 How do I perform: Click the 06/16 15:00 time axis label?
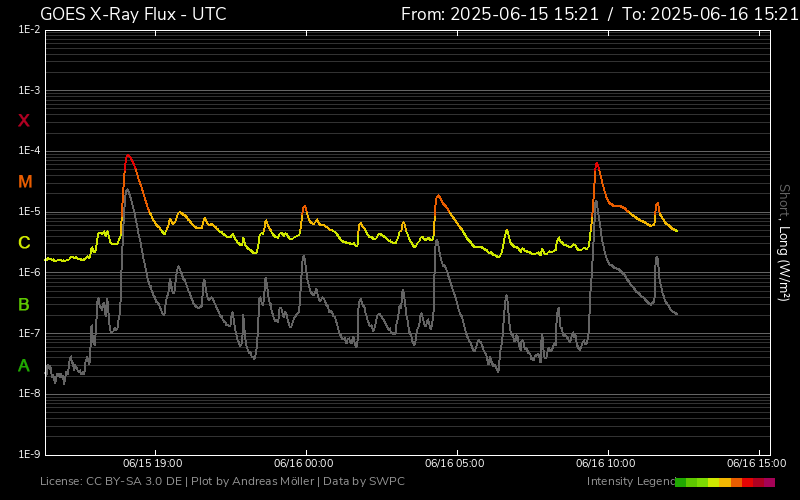click(755, 464)
